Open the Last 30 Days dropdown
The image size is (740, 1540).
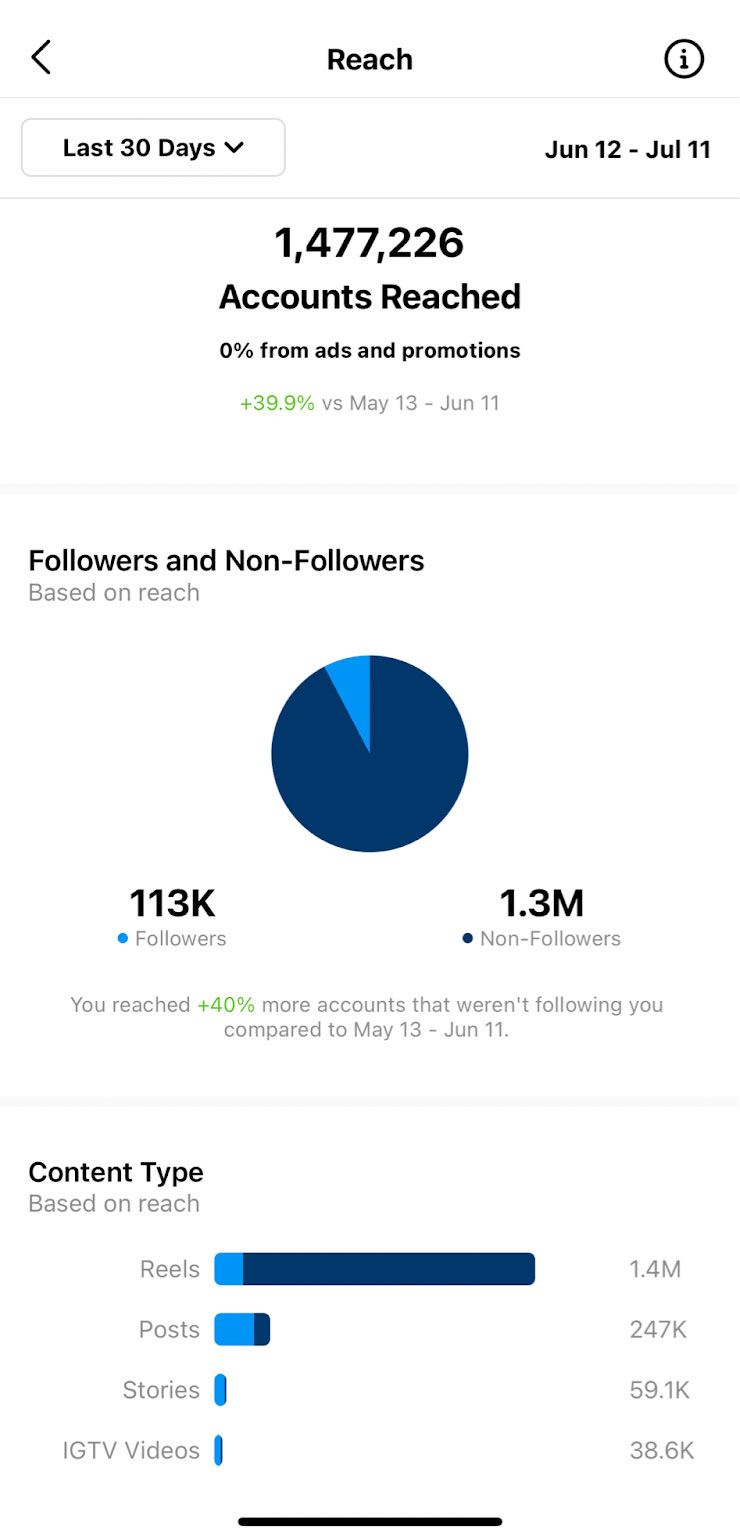pos(153,148)
